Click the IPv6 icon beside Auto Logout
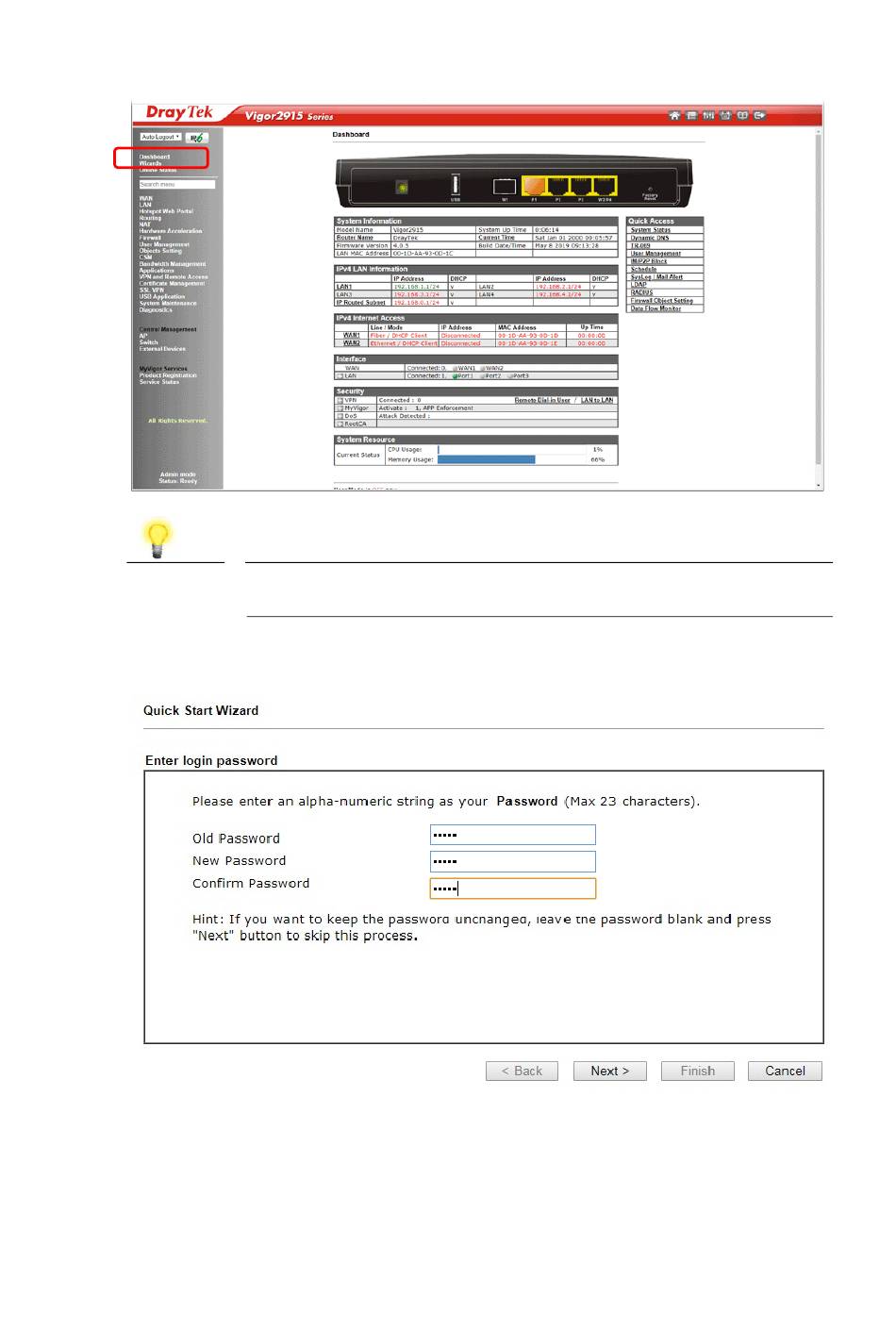 [x=197, y=138]
